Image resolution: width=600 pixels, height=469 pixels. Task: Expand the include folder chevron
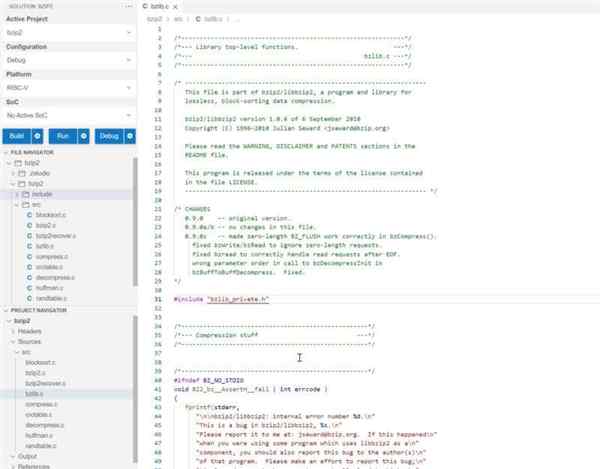17,194
